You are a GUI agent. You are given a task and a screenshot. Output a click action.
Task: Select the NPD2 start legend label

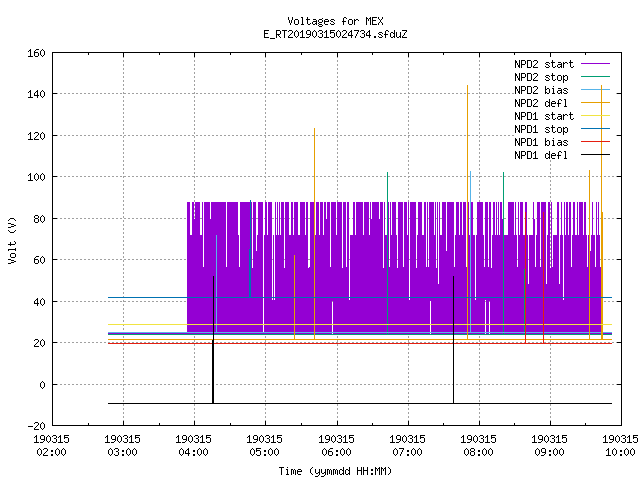pyautogui.click(x=544, y=64)
